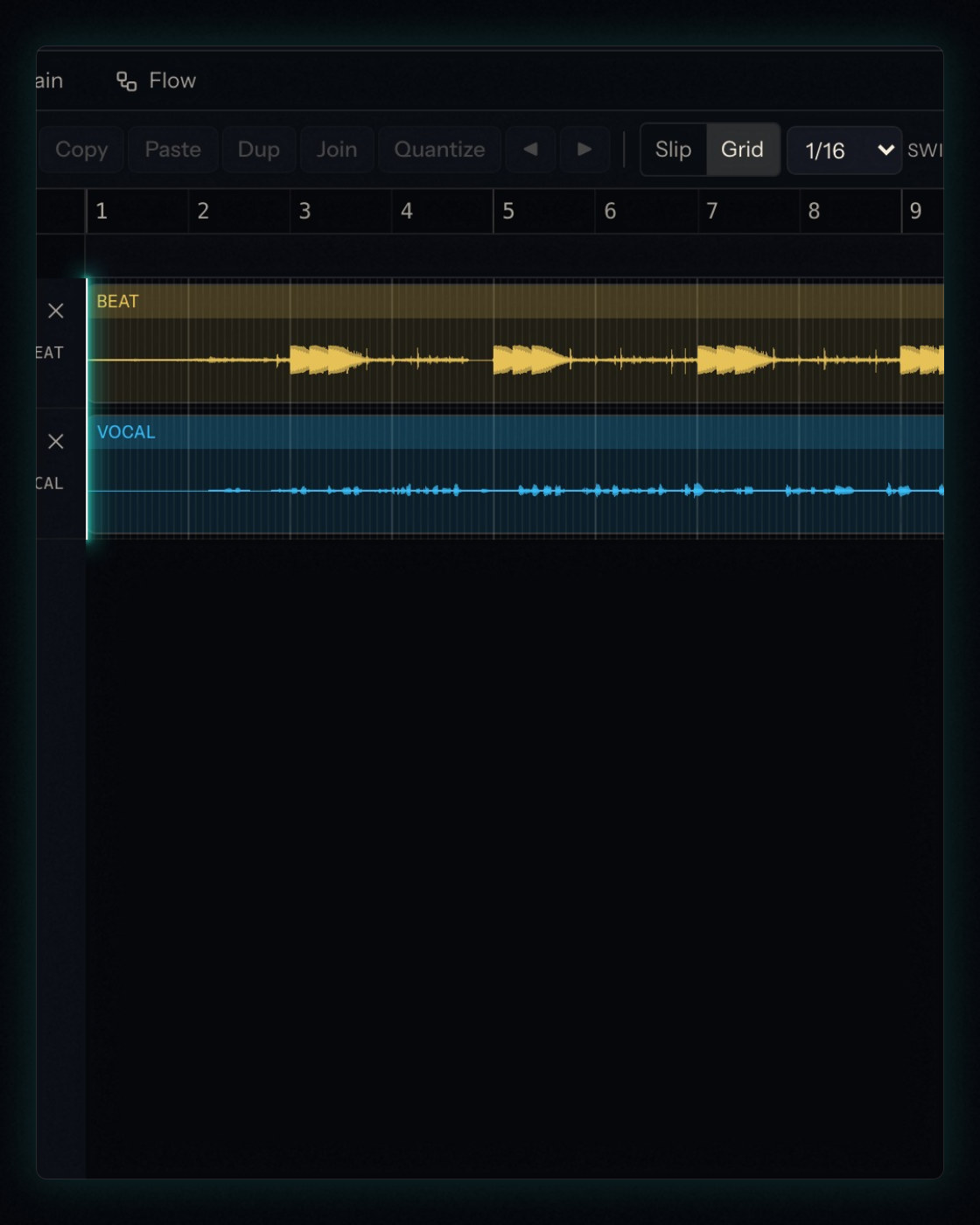
Task: Open the Flow tab
Action: click(157, 80)
